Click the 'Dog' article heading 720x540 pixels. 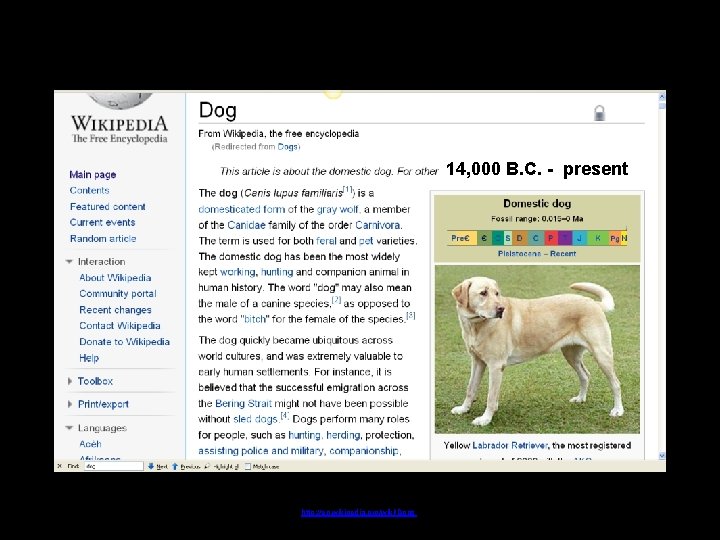pos(218,110)
